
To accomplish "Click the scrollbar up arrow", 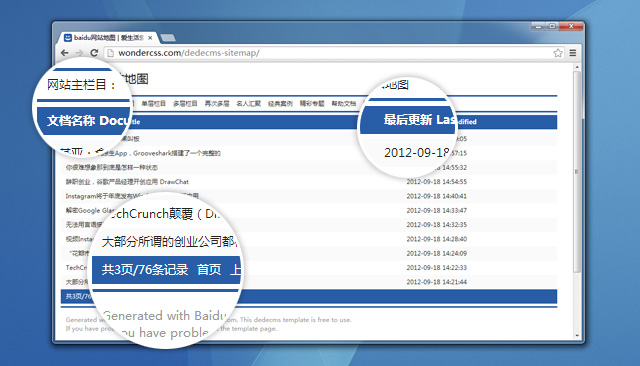I will (577, 67).
